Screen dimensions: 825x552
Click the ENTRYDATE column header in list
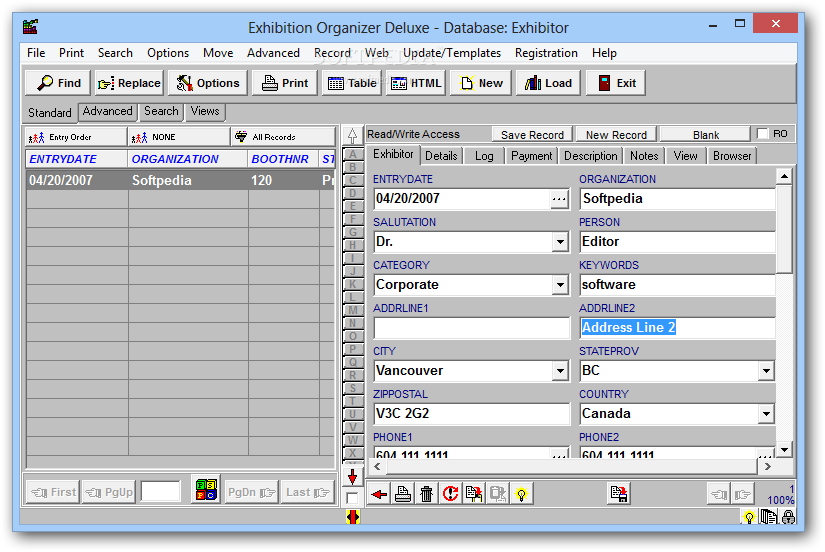point(76,159)
